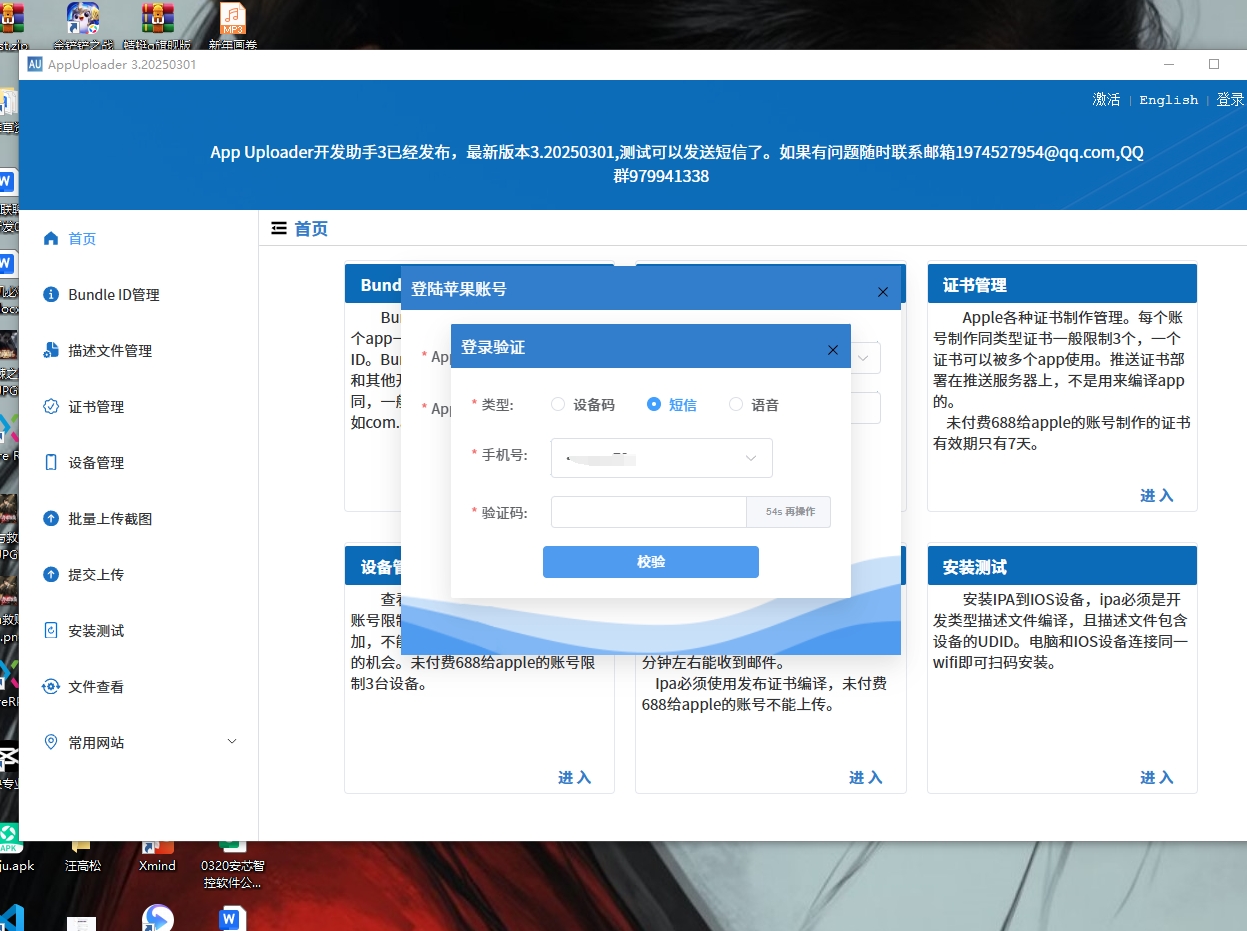This screenshot has height=931, width=1247.
Task: Click the 安装测试 card header
Action: click(1062, 567)
